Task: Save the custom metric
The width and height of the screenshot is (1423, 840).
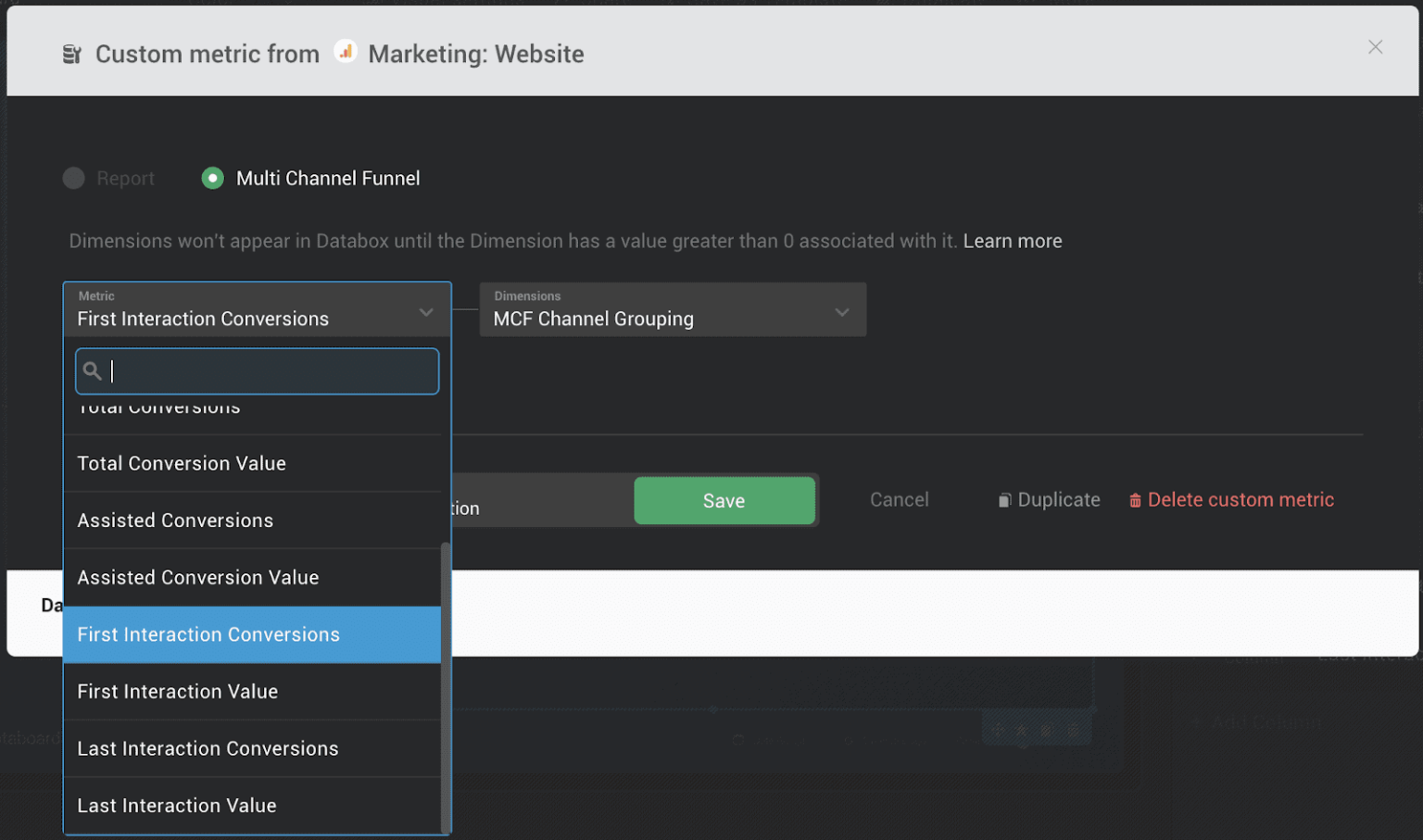Action: 724,500
